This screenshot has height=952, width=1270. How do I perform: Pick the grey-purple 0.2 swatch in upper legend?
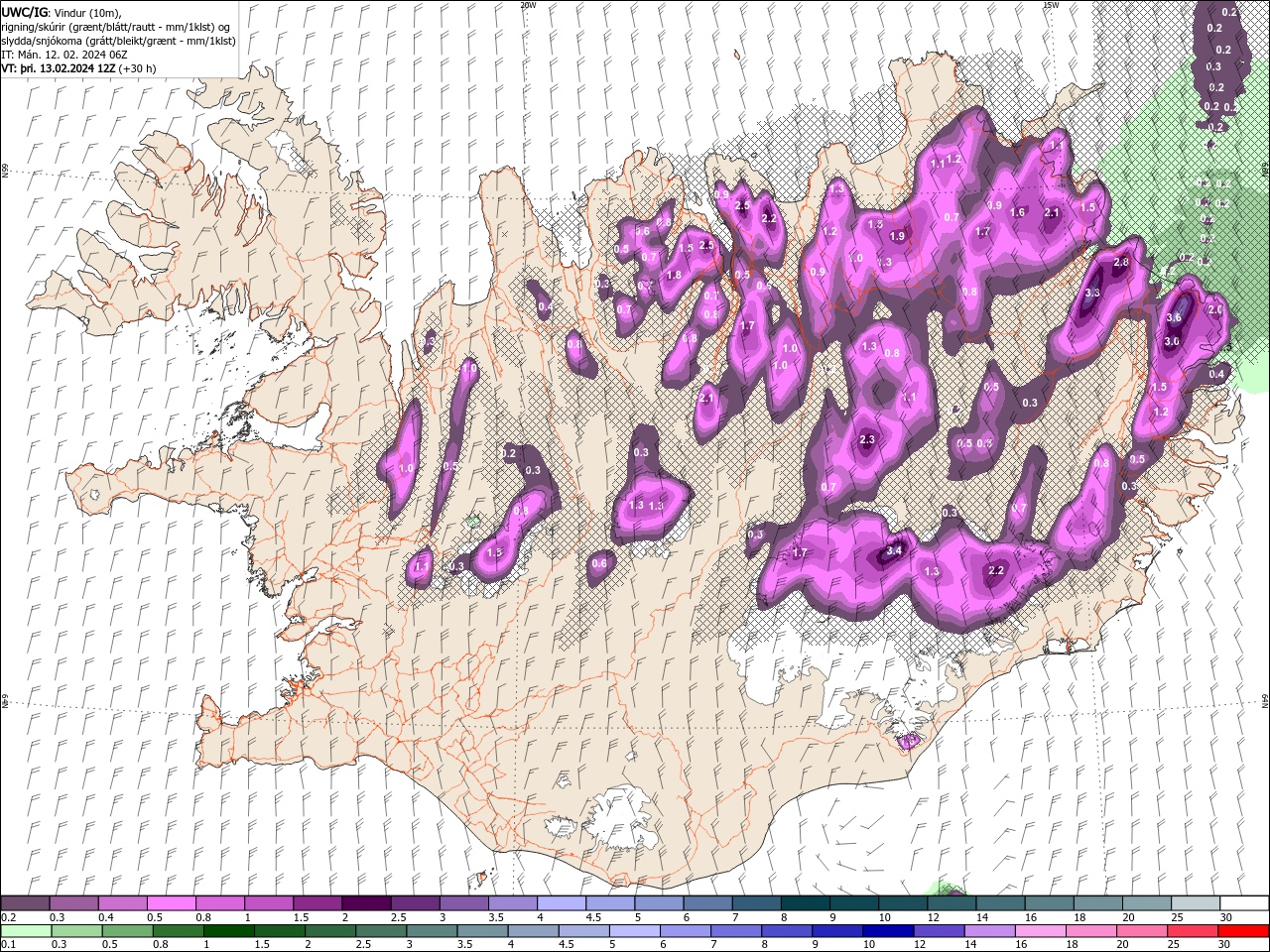pyautogui.click(x=25, y=903)
